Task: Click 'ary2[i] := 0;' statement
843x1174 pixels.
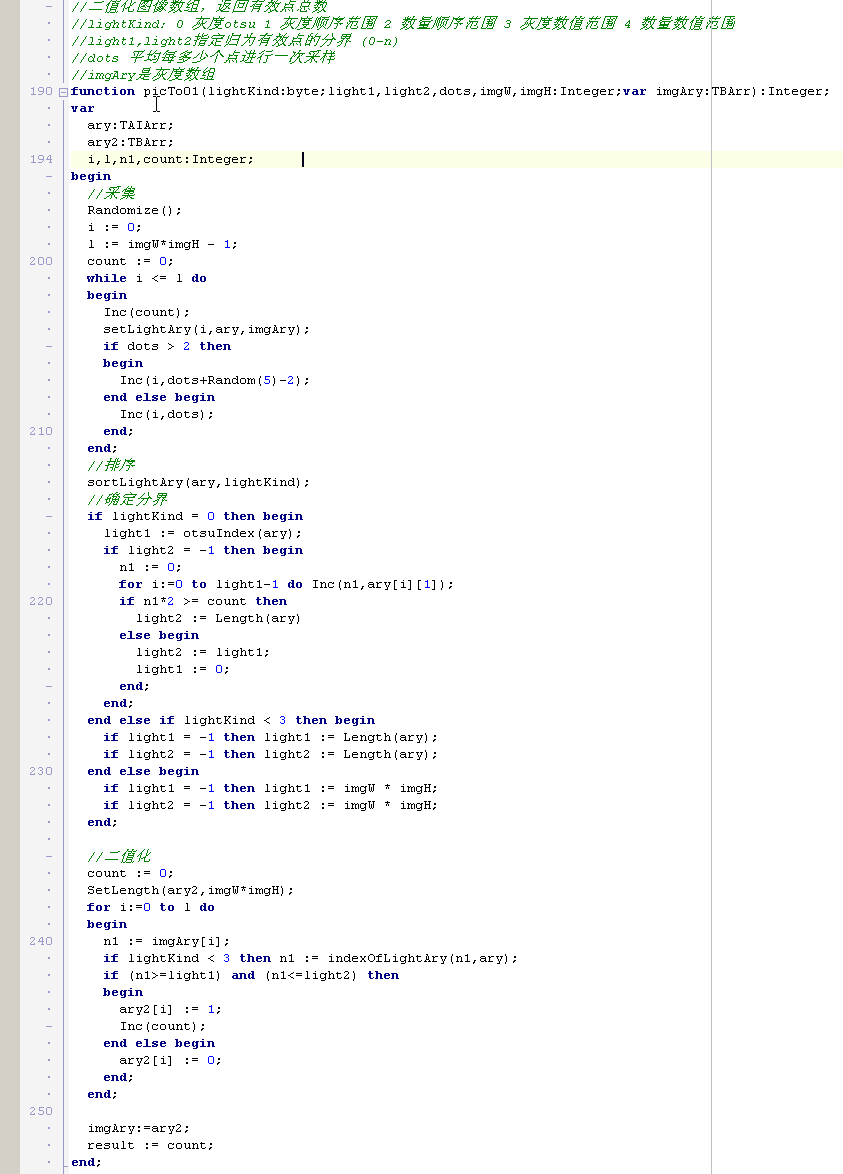Action: [171, 1060]
